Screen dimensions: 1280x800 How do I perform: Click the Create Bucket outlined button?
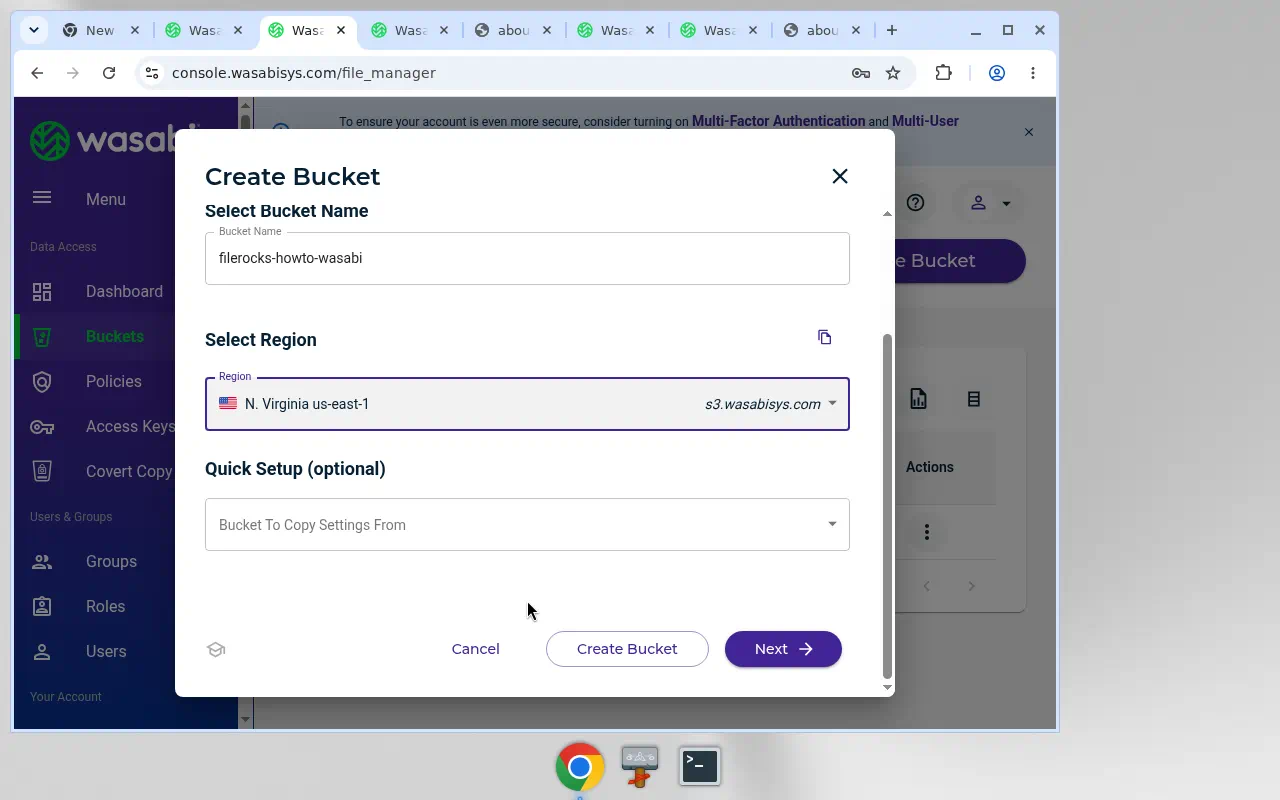click(627, 649)
